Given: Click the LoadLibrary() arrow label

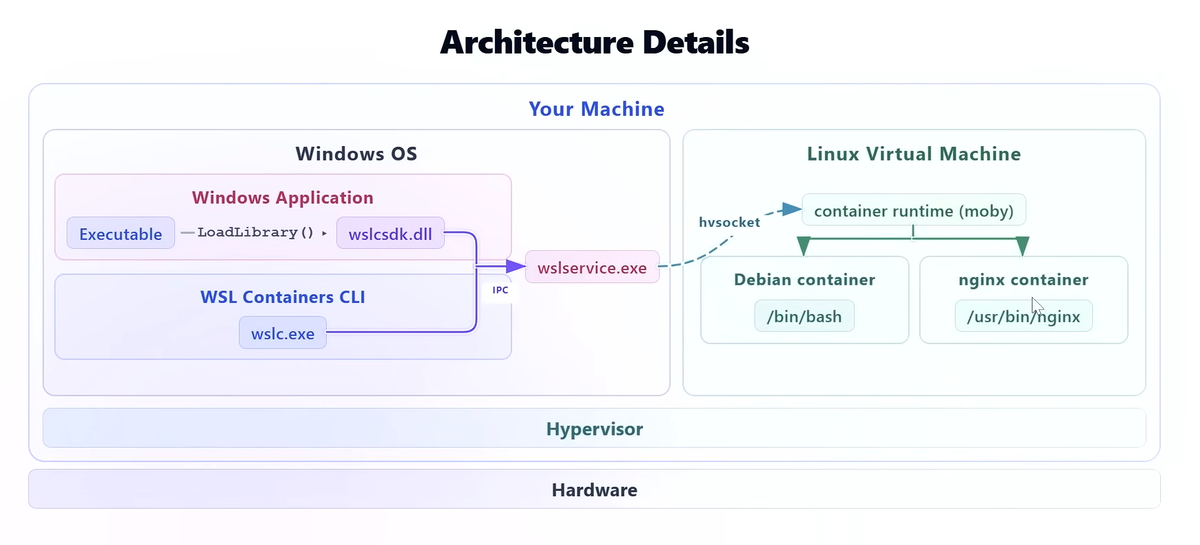Looking at the screenshot, I should (x=255, y=232).
